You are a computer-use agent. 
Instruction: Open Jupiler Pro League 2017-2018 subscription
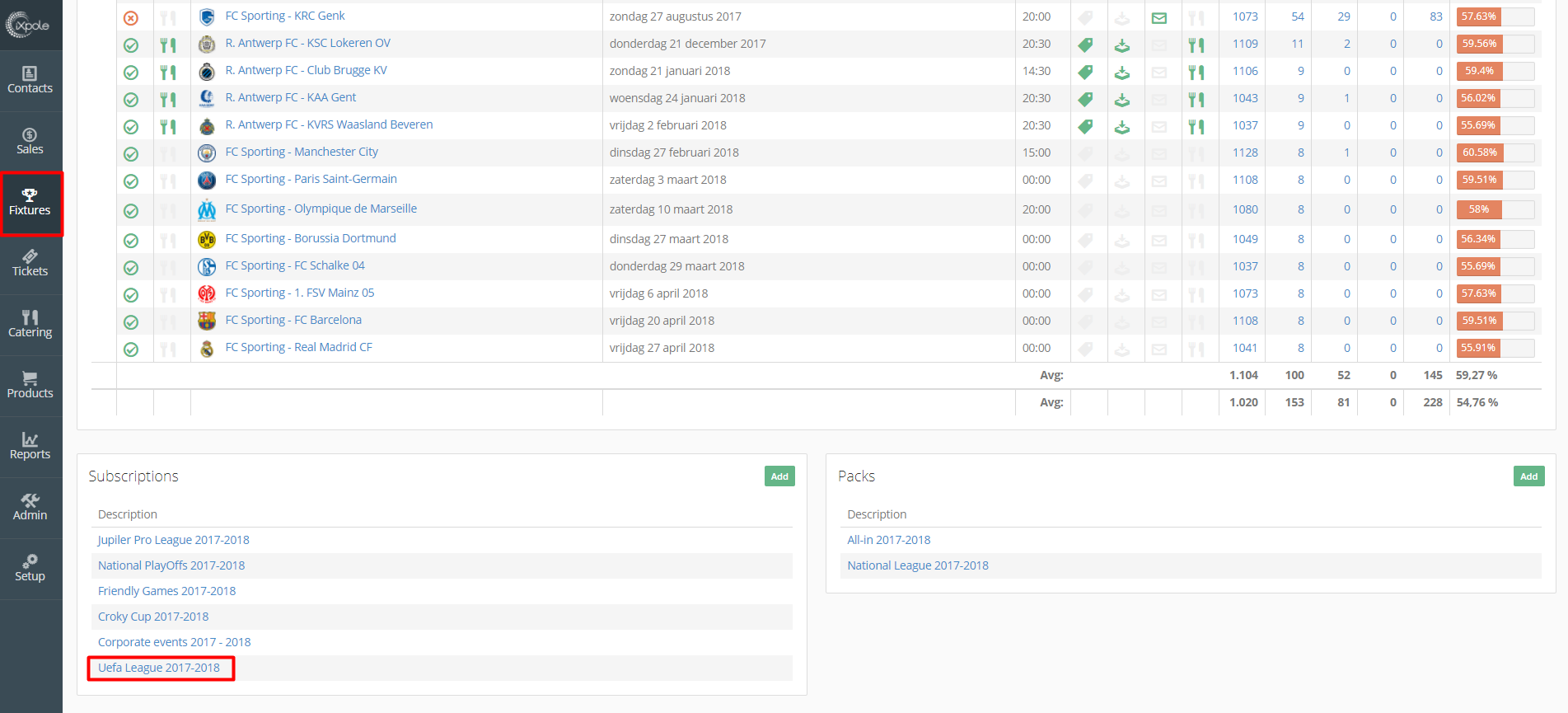[173, 540]
